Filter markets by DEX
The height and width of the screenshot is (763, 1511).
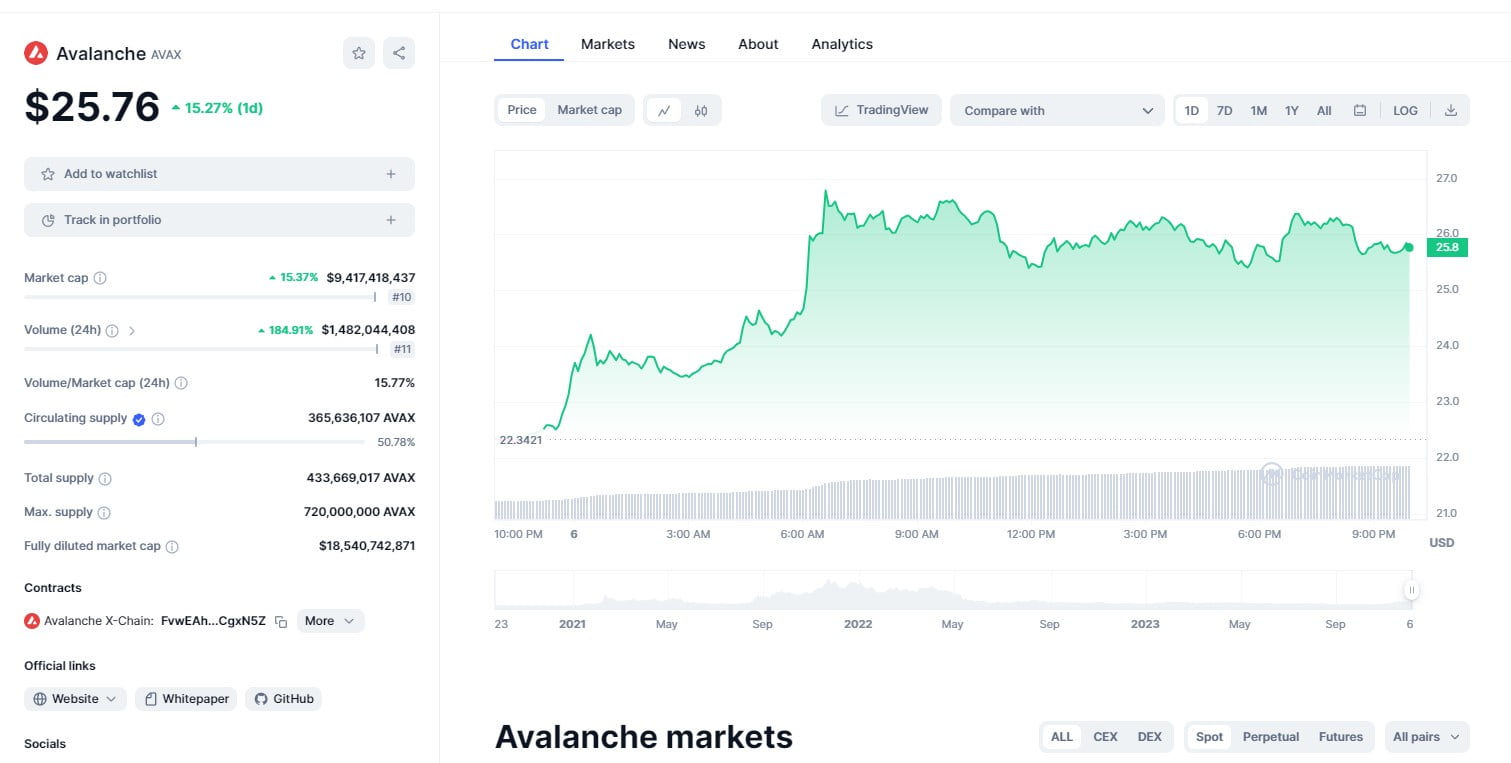(1150, 737)
